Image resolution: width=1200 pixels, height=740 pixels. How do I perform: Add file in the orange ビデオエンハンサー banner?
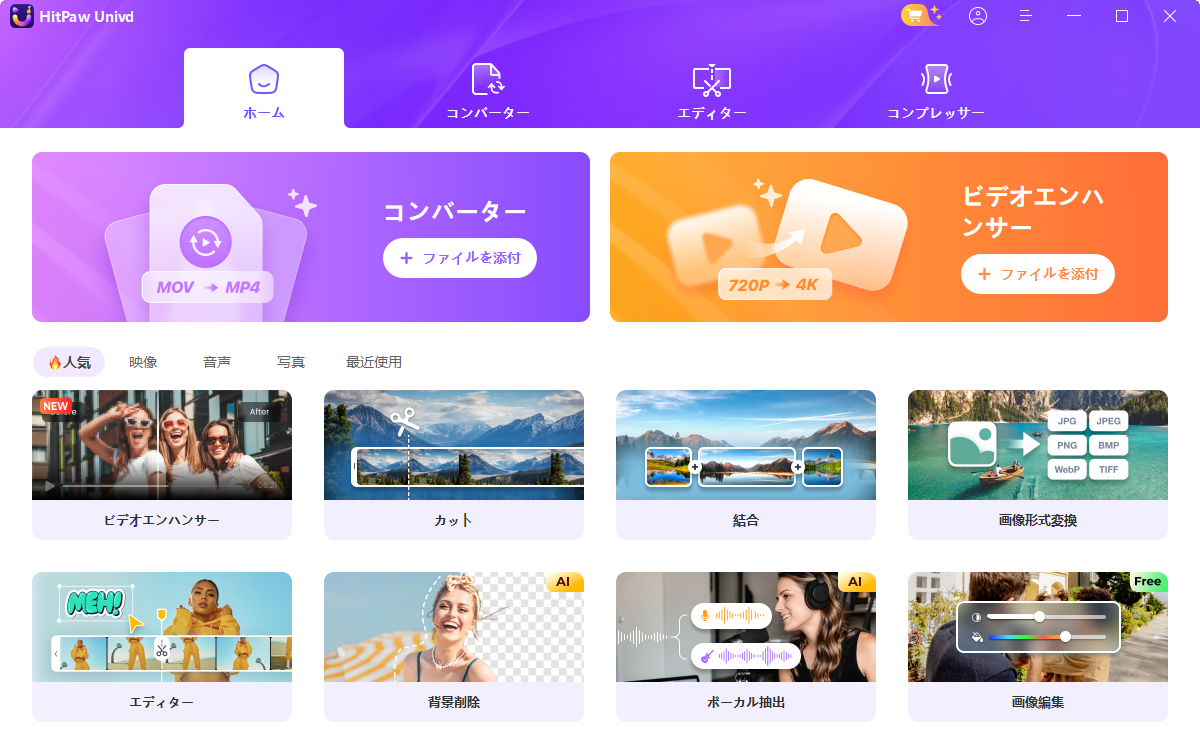coord(1038,274)
